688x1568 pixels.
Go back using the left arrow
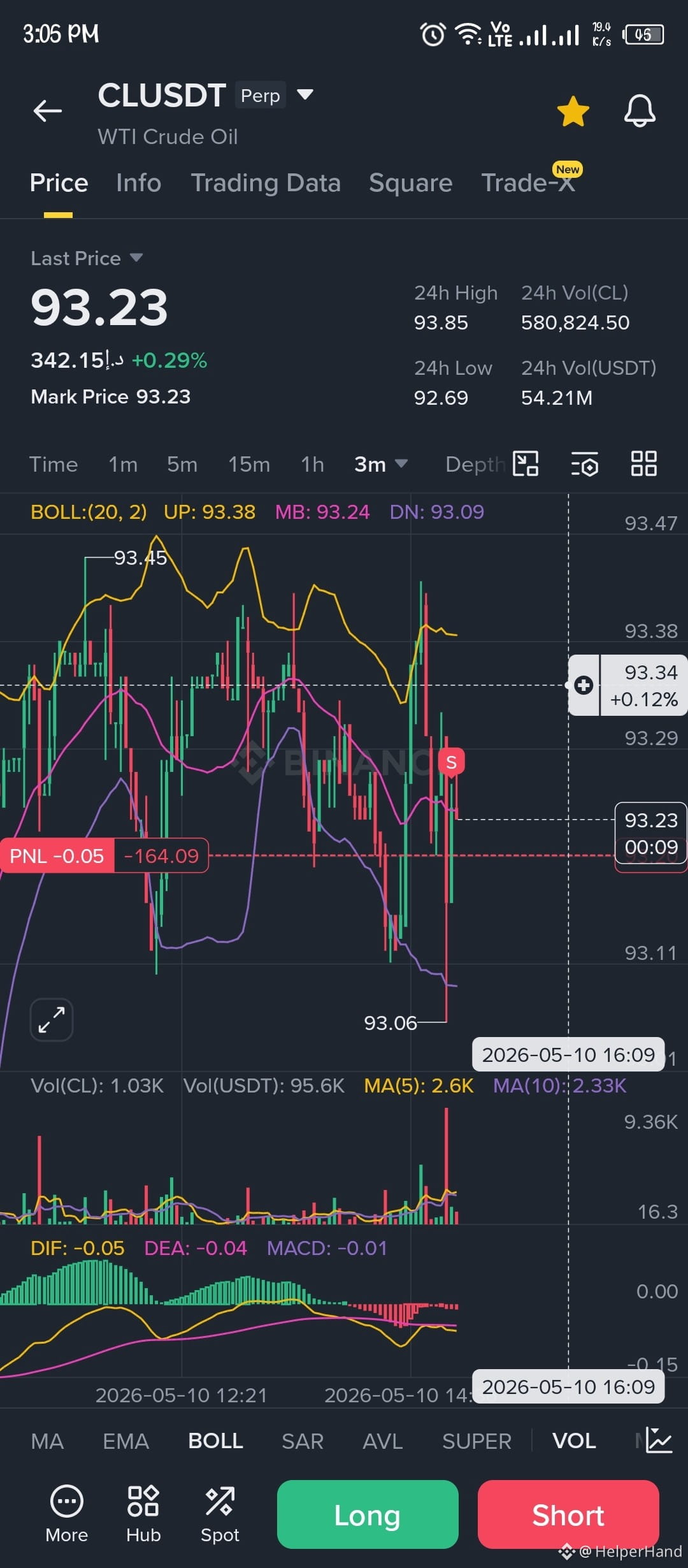point(48,110)
